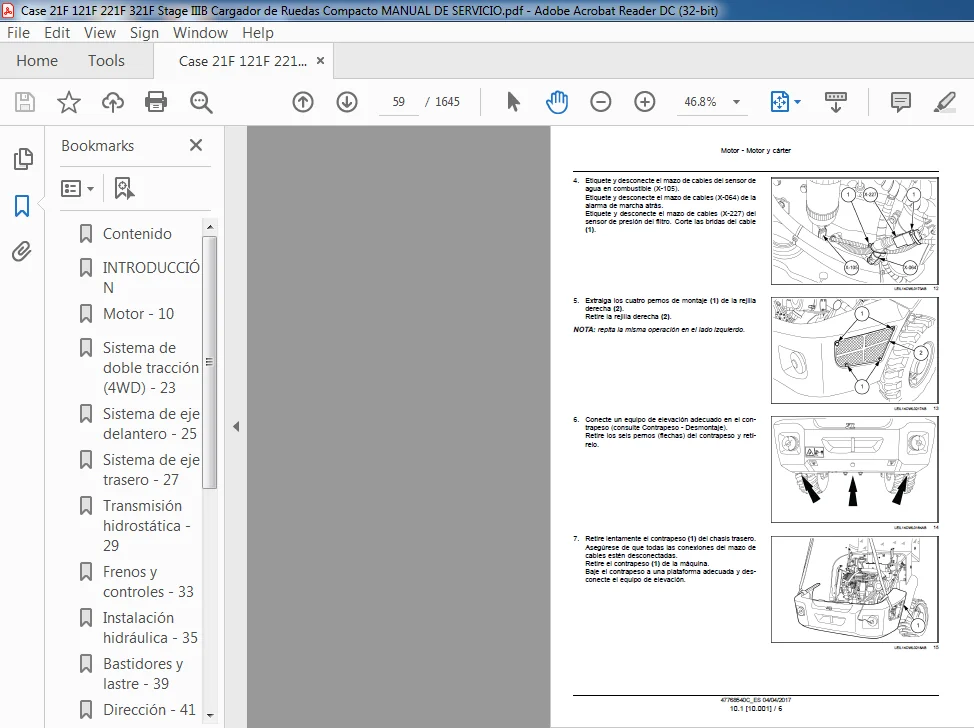Open the Edit menu
Viewport: 974px width, 728px height.
(x=57, y=33)
